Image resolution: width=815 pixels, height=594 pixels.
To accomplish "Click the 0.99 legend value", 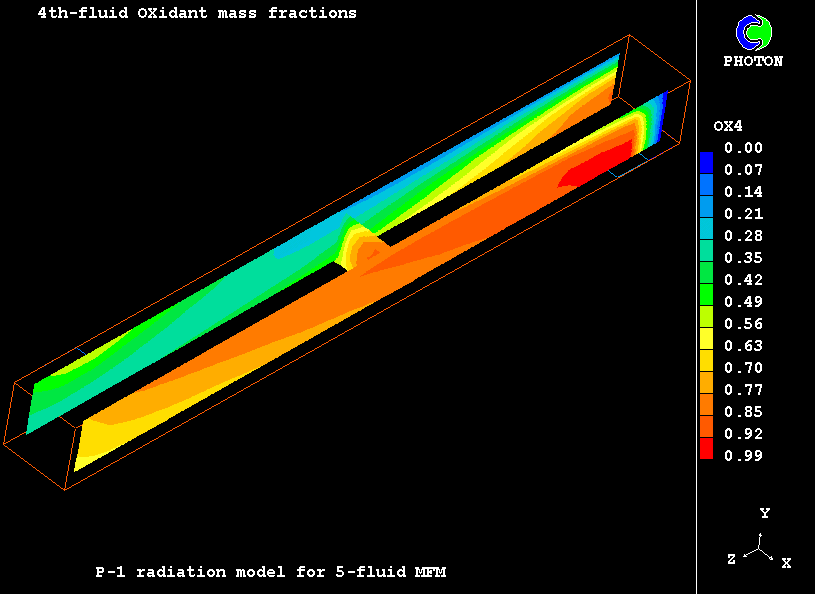I will tap(743, 456).
